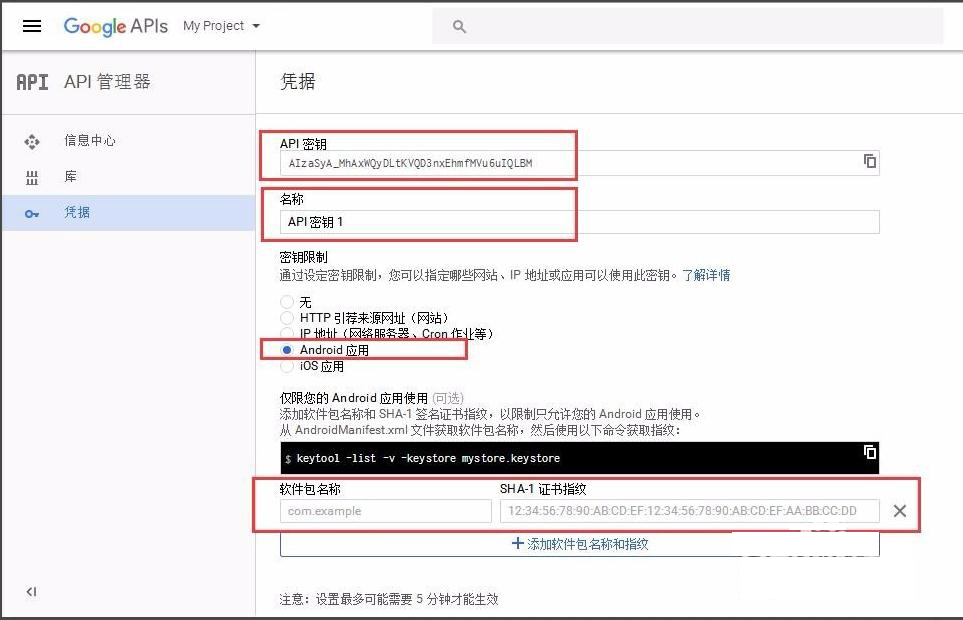Click the Google APIs logo
Screen dimensions: 963x620
pyautogui.click(x=115, y=26)
